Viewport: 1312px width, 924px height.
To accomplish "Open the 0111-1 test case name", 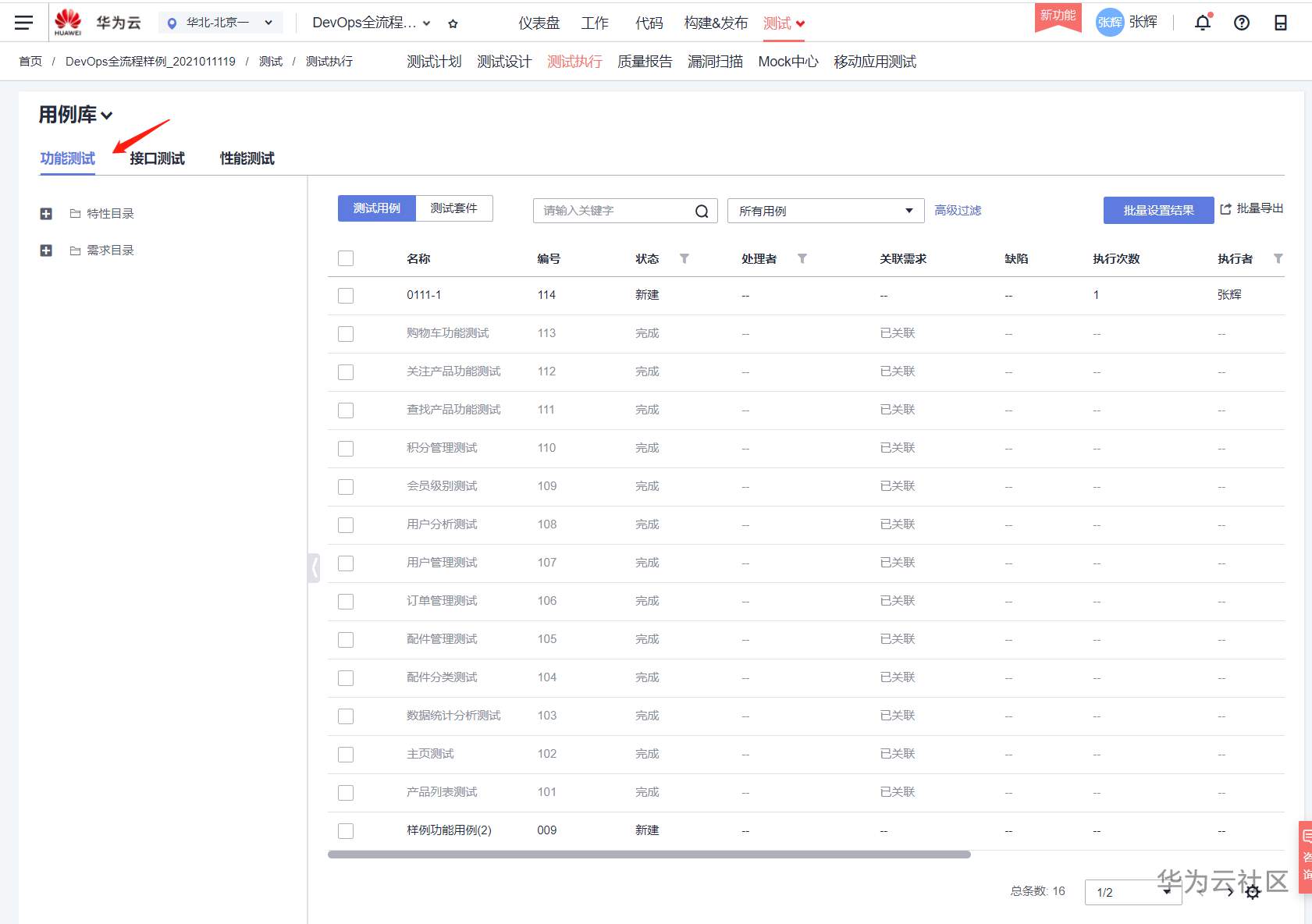I will coord(424,295).
